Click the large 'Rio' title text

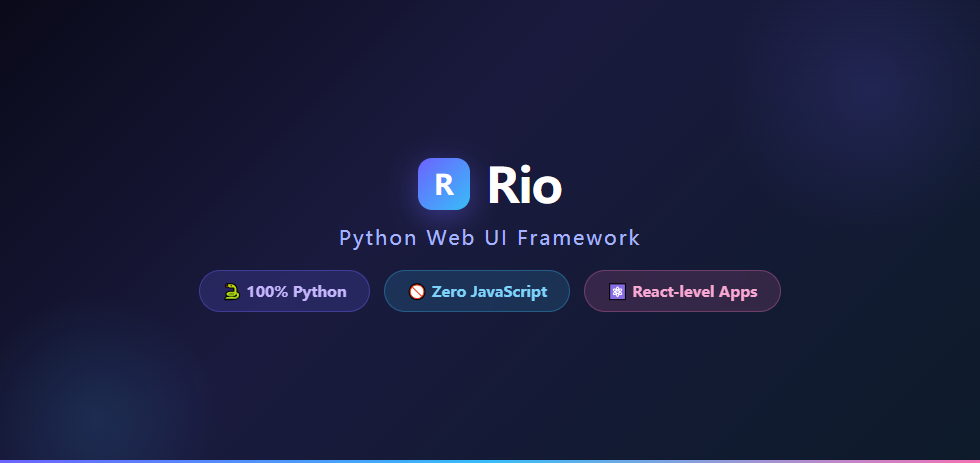[x=524, y=185]
